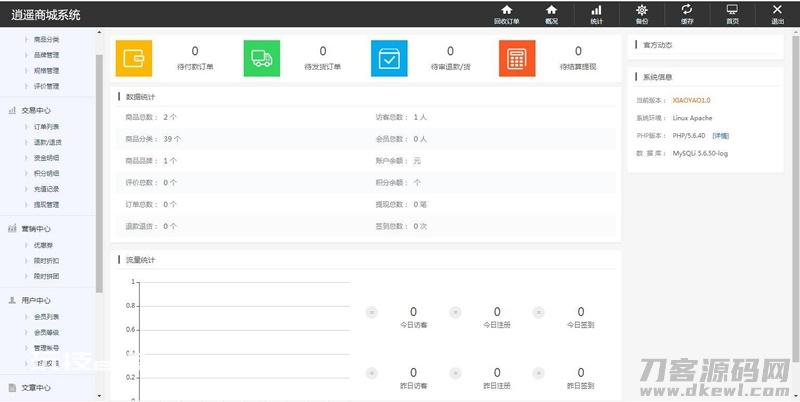800x402 pixels.
Task: Click the round icon beside 昨日注册
Action: [455, 373]
